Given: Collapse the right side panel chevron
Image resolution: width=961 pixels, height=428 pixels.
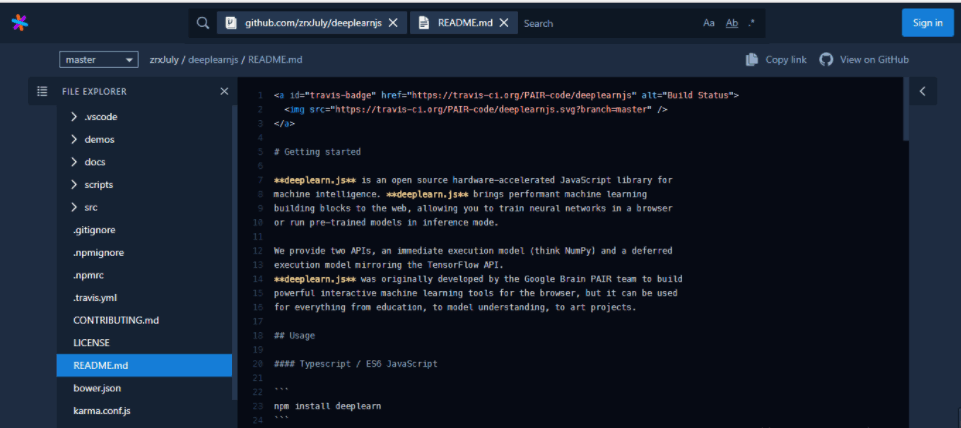Looking at the screenshot, I should (x=922, y=91).
